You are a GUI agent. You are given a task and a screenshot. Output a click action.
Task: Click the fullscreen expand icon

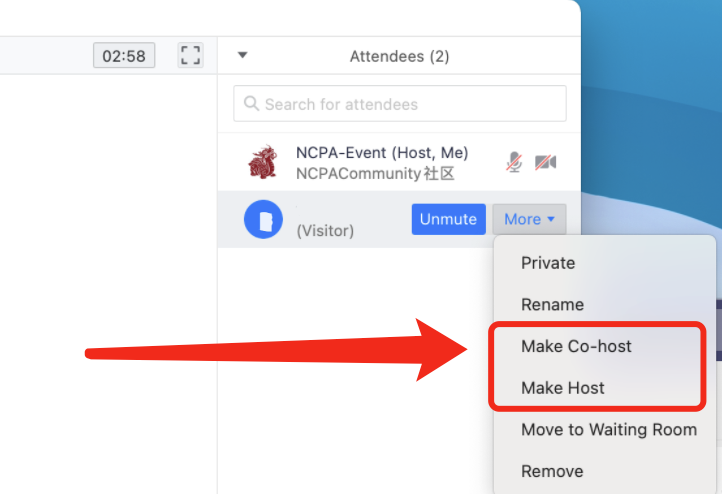click(x=190, y=55)
